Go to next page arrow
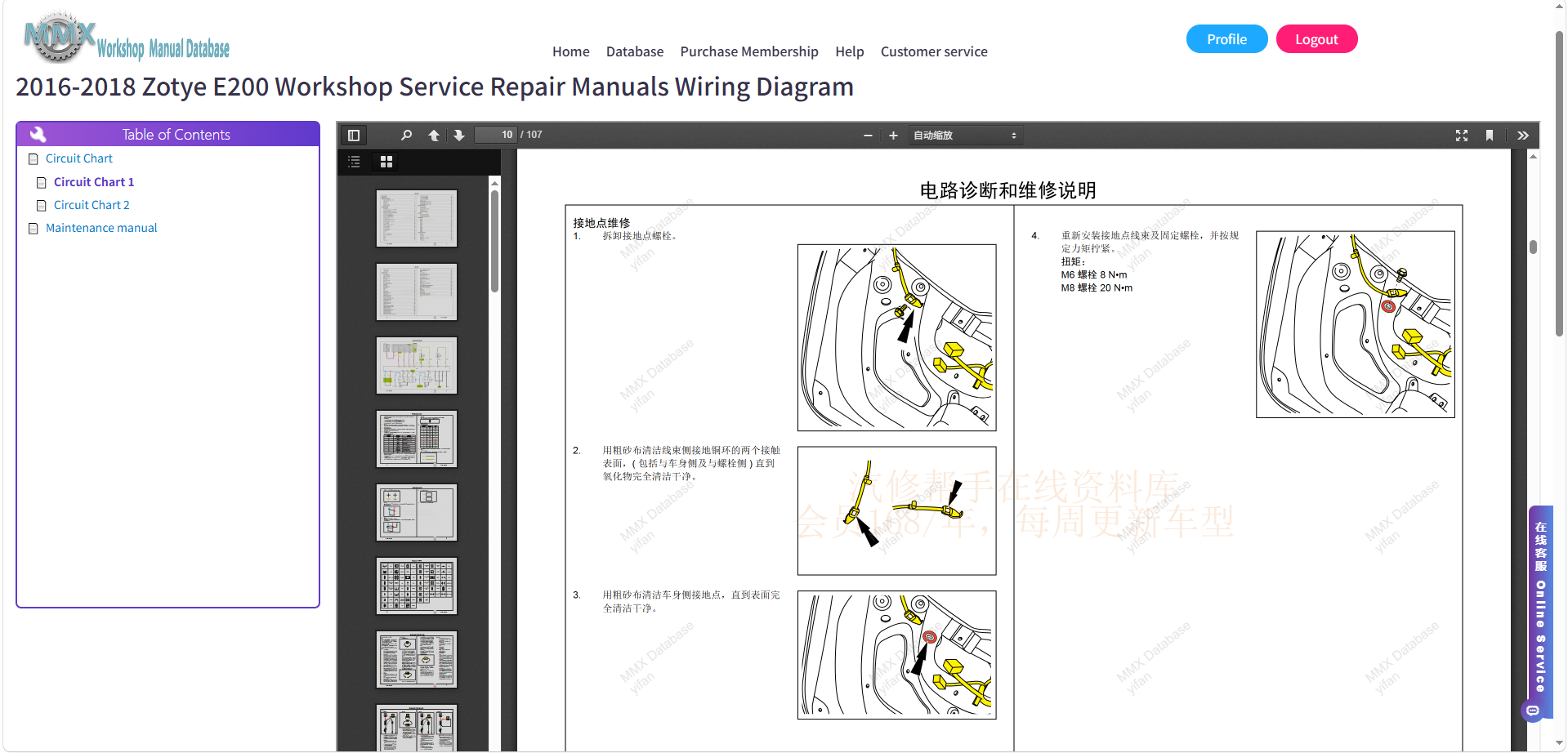 (x=459, y=136)
